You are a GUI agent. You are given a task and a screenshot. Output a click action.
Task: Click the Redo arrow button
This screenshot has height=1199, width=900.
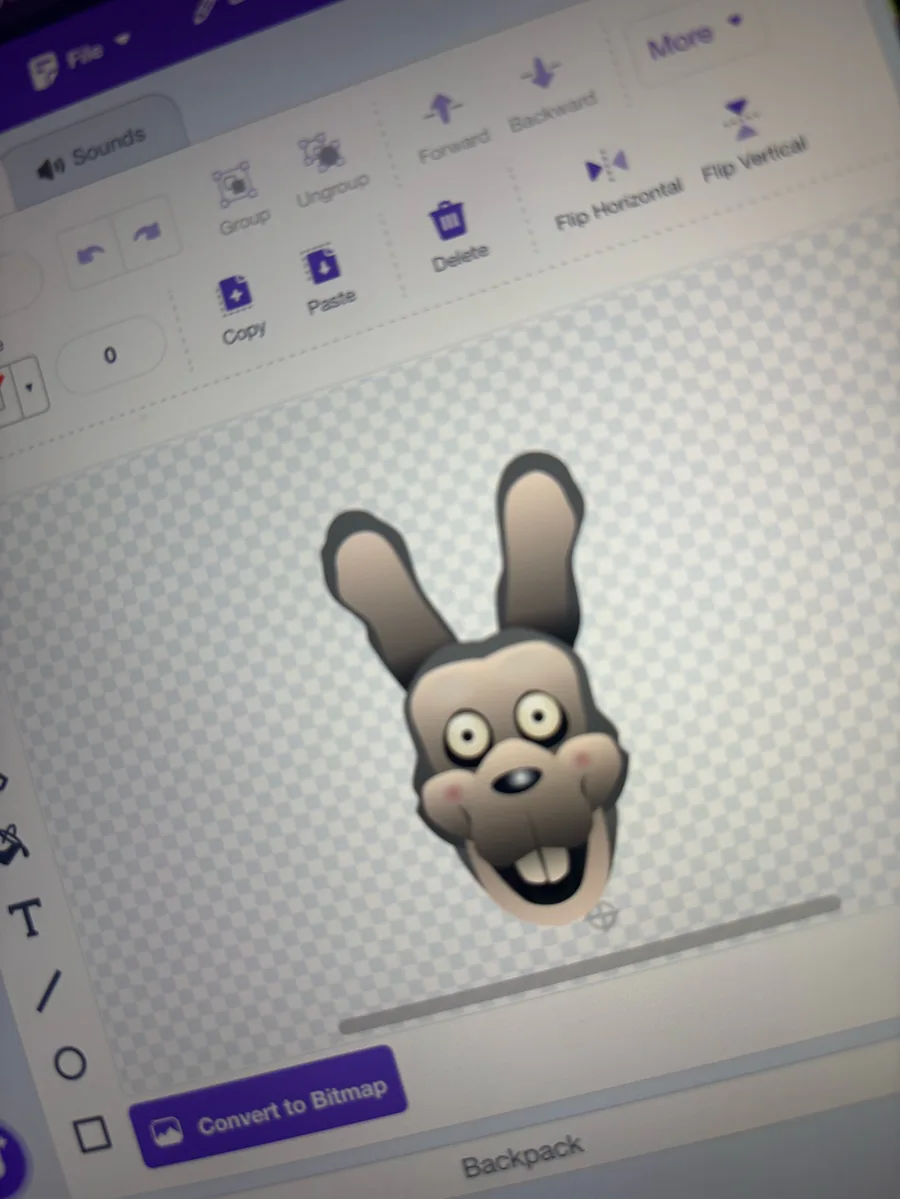tap(147, 231)
